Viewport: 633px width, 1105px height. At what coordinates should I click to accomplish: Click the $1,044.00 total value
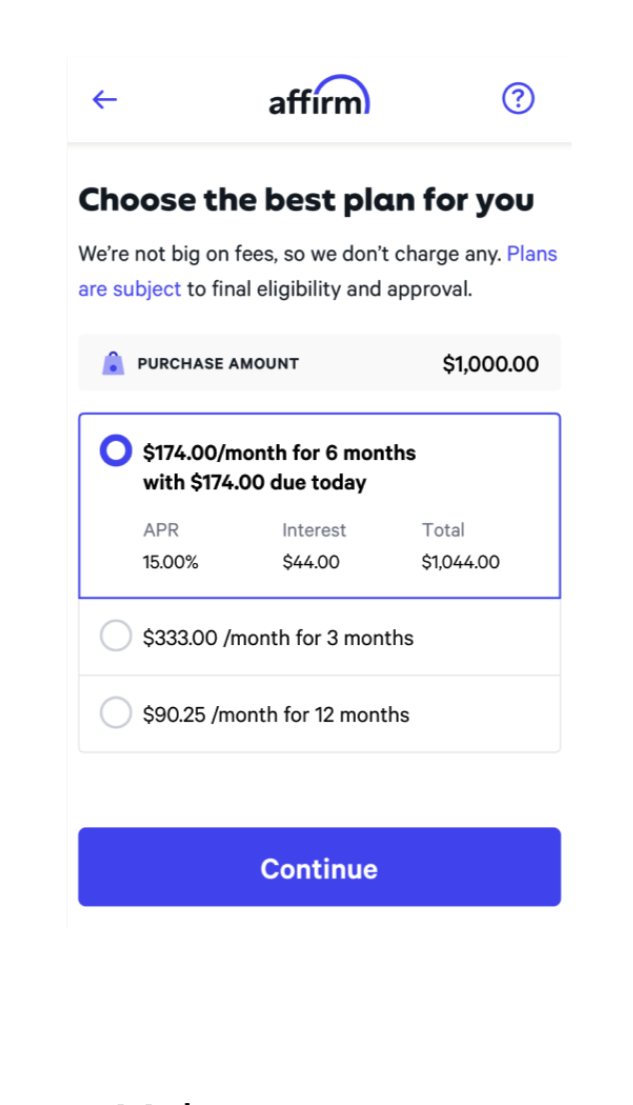(x=460, y=562)
